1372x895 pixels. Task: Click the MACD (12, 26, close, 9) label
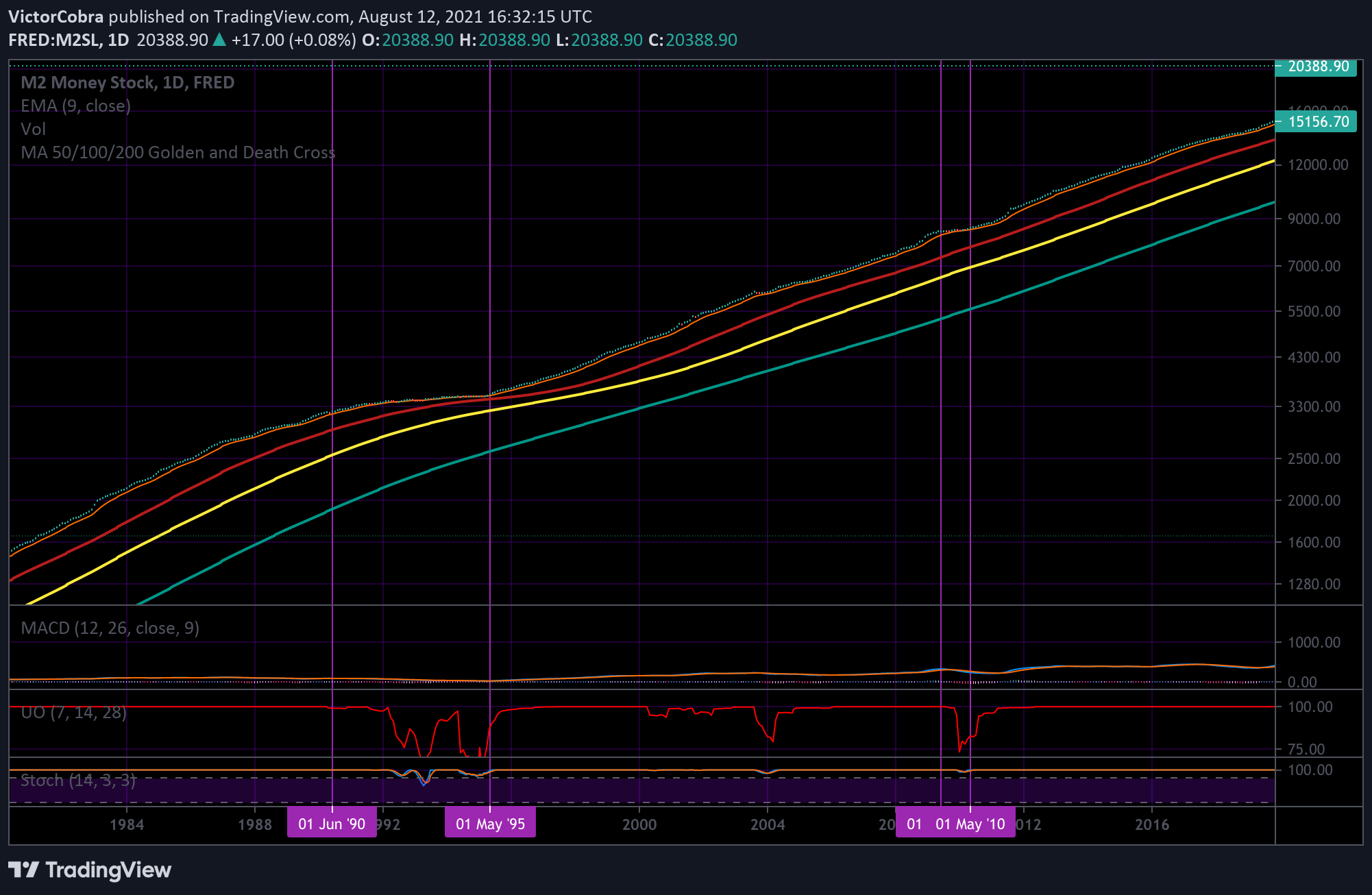click(110, 628)
